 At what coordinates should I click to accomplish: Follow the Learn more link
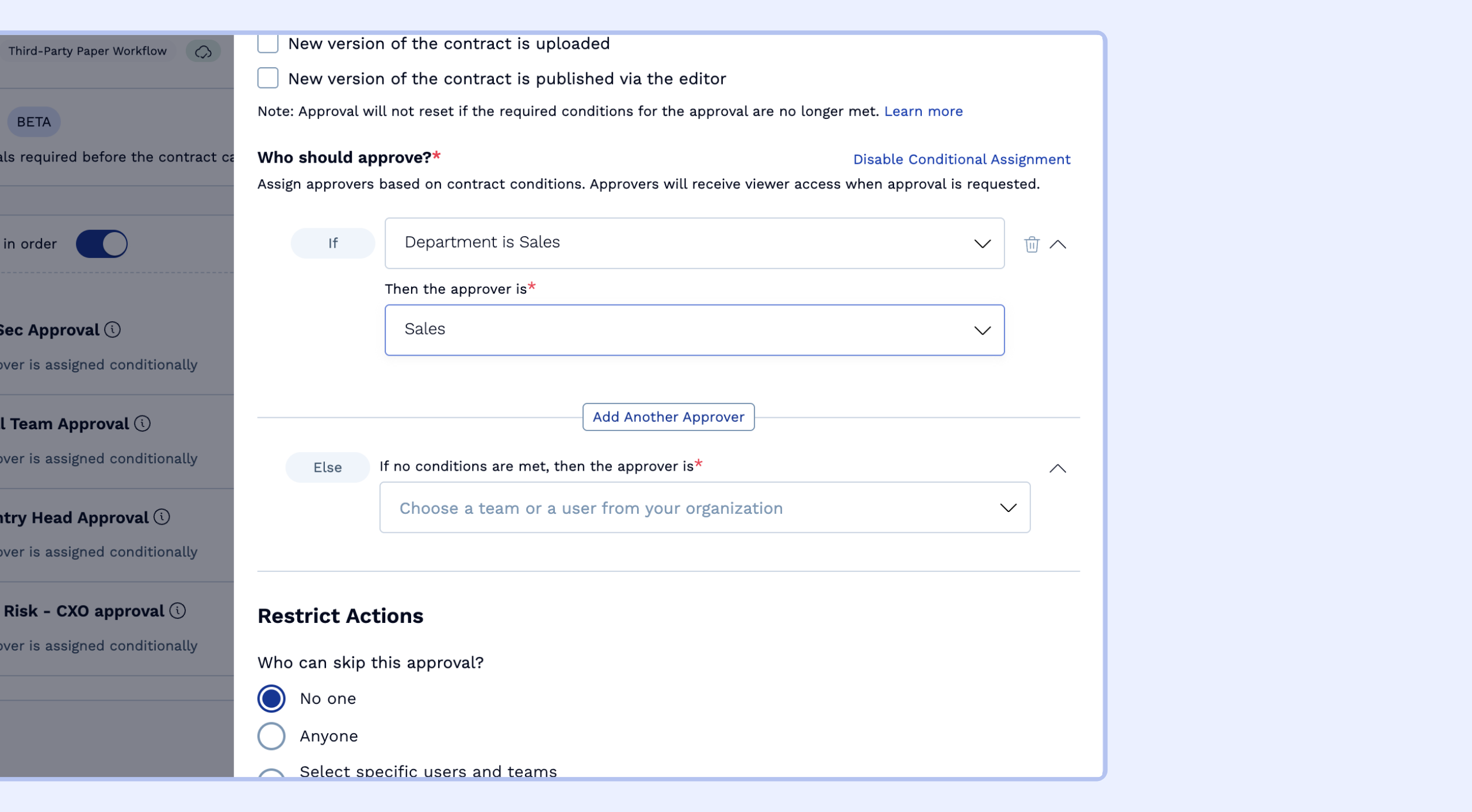923,111
